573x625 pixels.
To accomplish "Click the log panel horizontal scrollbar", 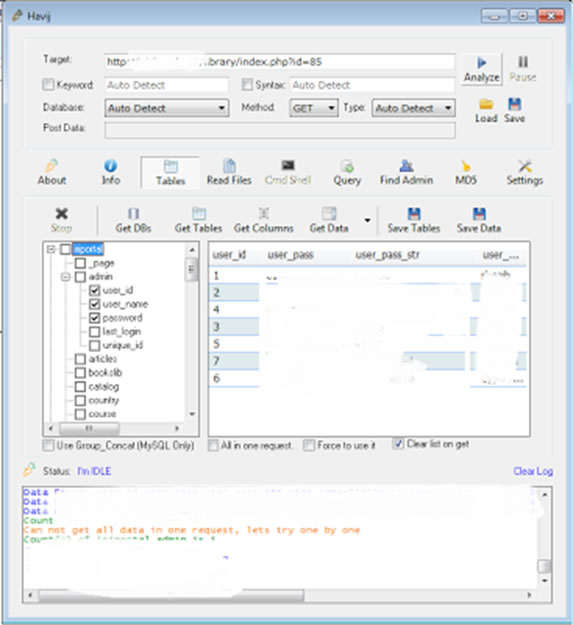I will (x=279, y=595).
